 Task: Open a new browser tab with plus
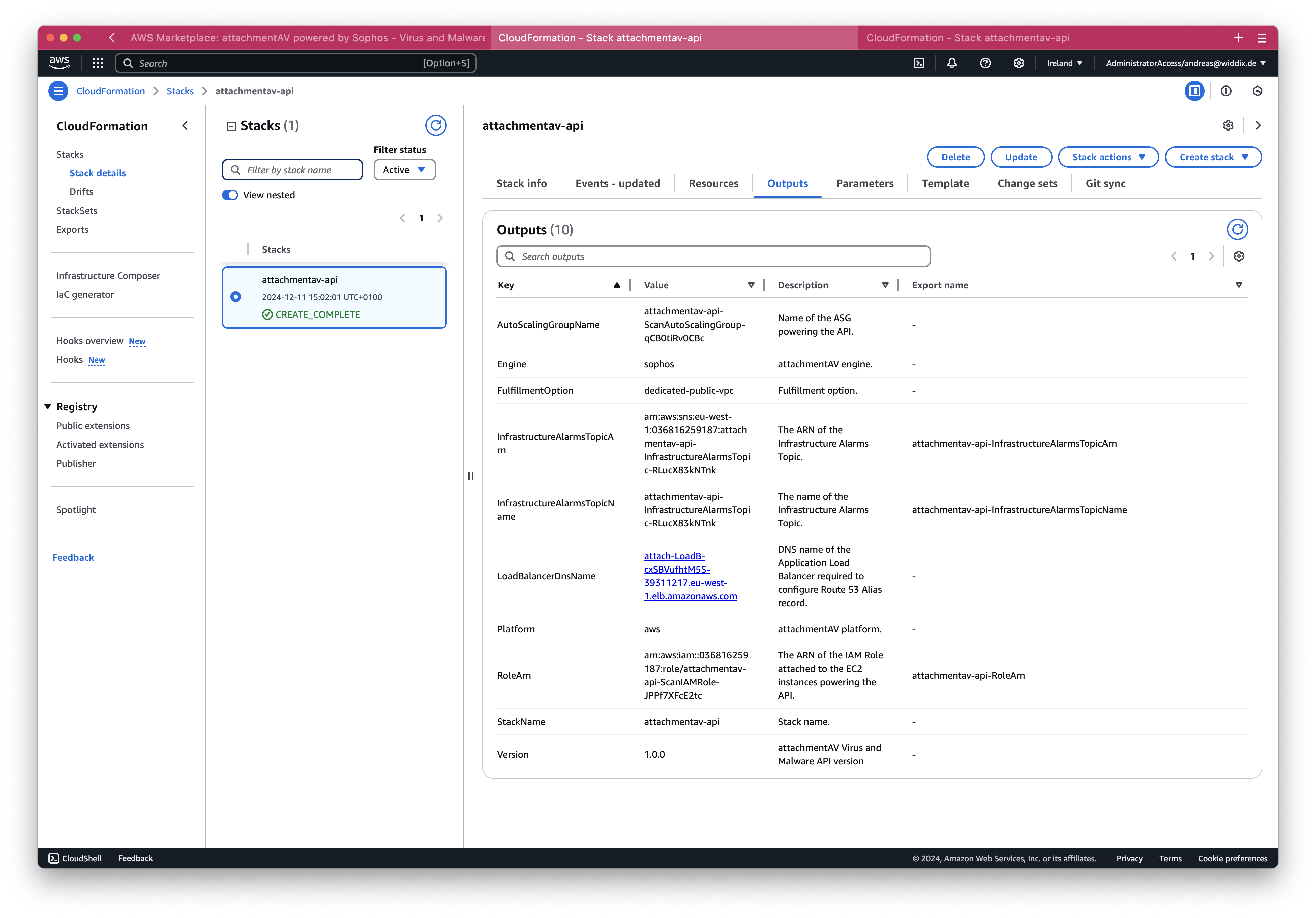pos(1238,37)
